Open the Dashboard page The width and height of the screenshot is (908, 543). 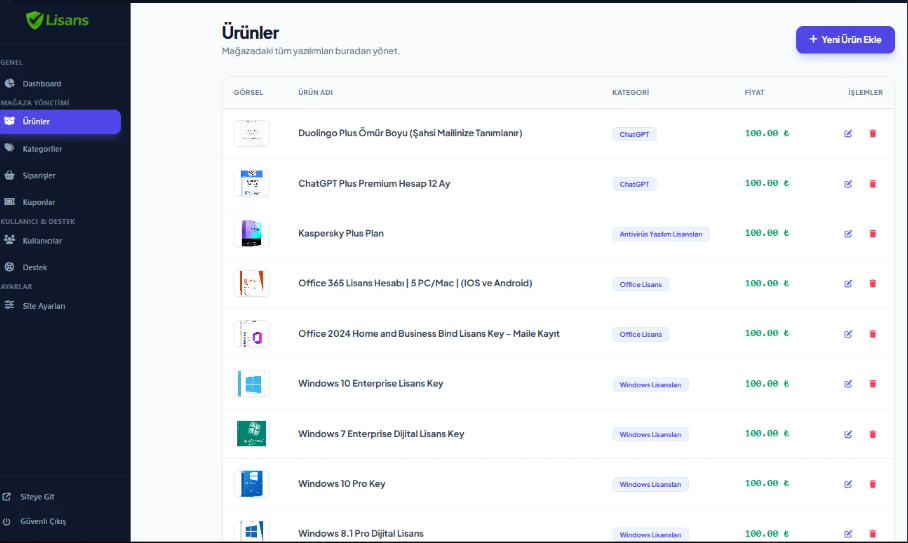click(x=41, y=84)
